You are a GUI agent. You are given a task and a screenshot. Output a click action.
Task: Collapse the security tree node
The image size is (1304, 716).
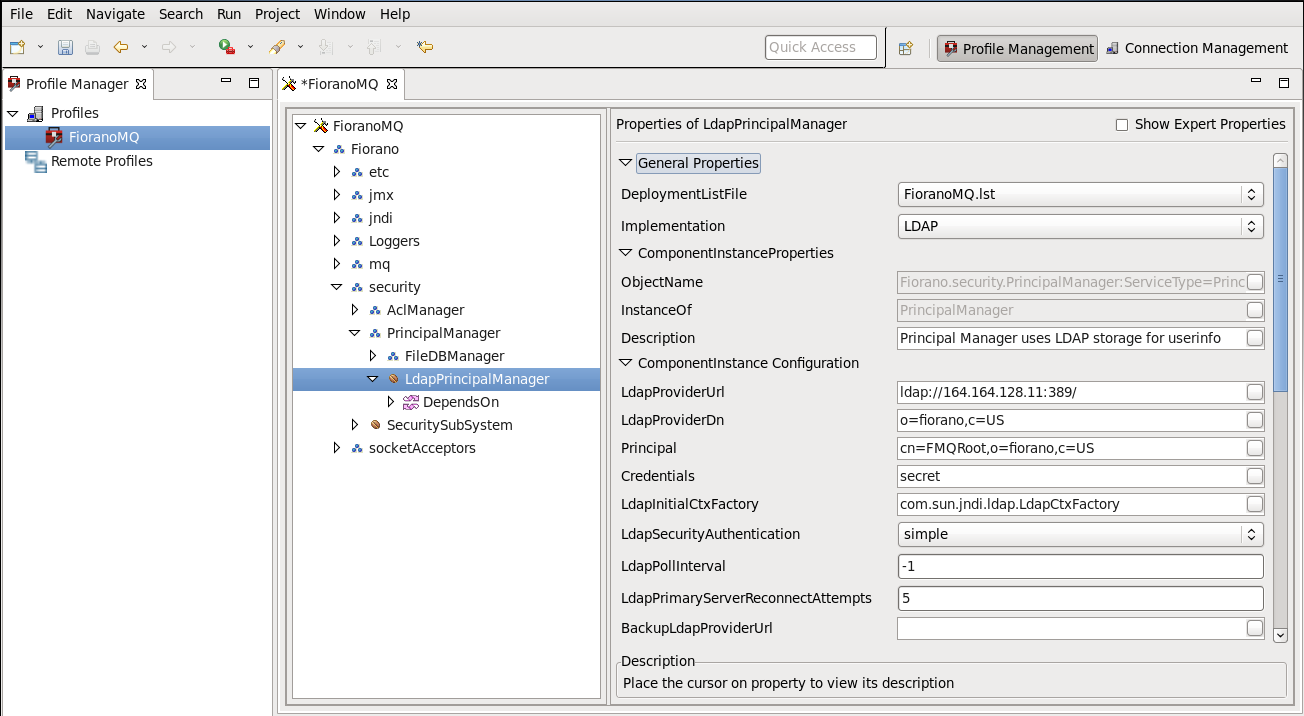[x=337, y=287]
